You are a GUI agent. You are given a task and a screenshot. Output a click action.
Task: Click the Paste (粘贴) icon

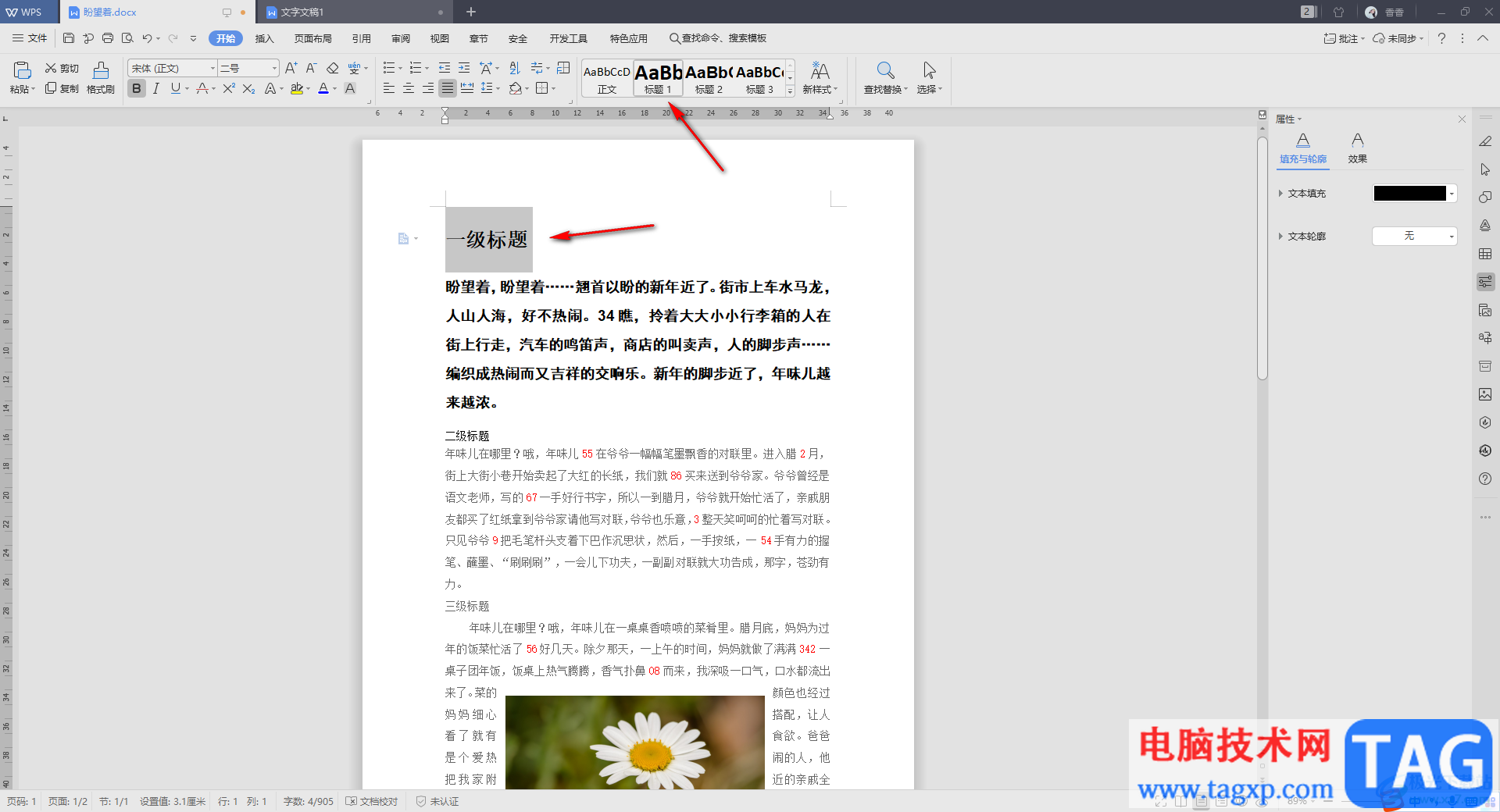[x=23, y=71]
